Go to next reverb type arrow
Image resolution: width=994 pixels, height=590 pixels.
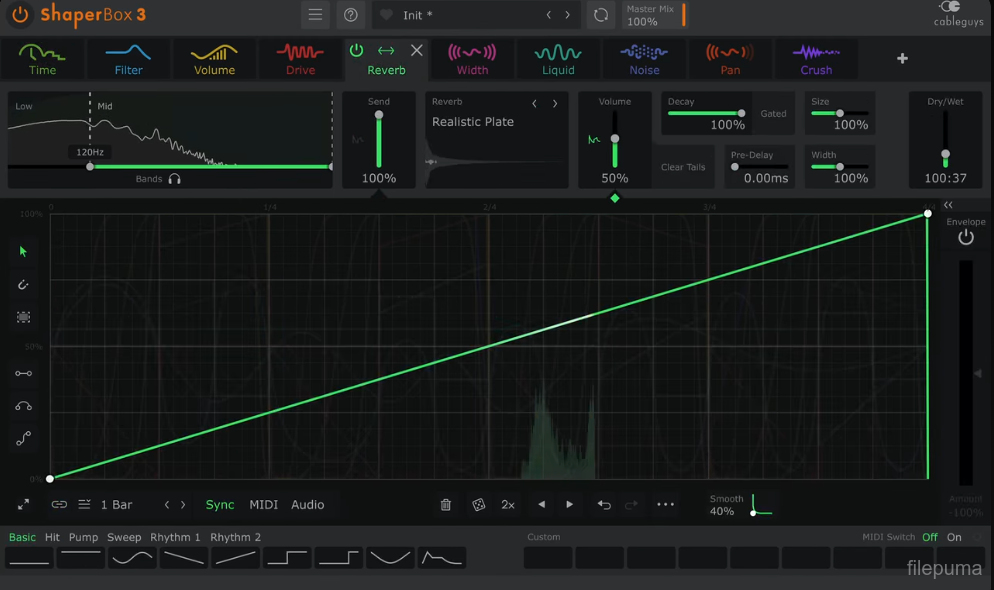pyautogui.click(x=555, y=103)
